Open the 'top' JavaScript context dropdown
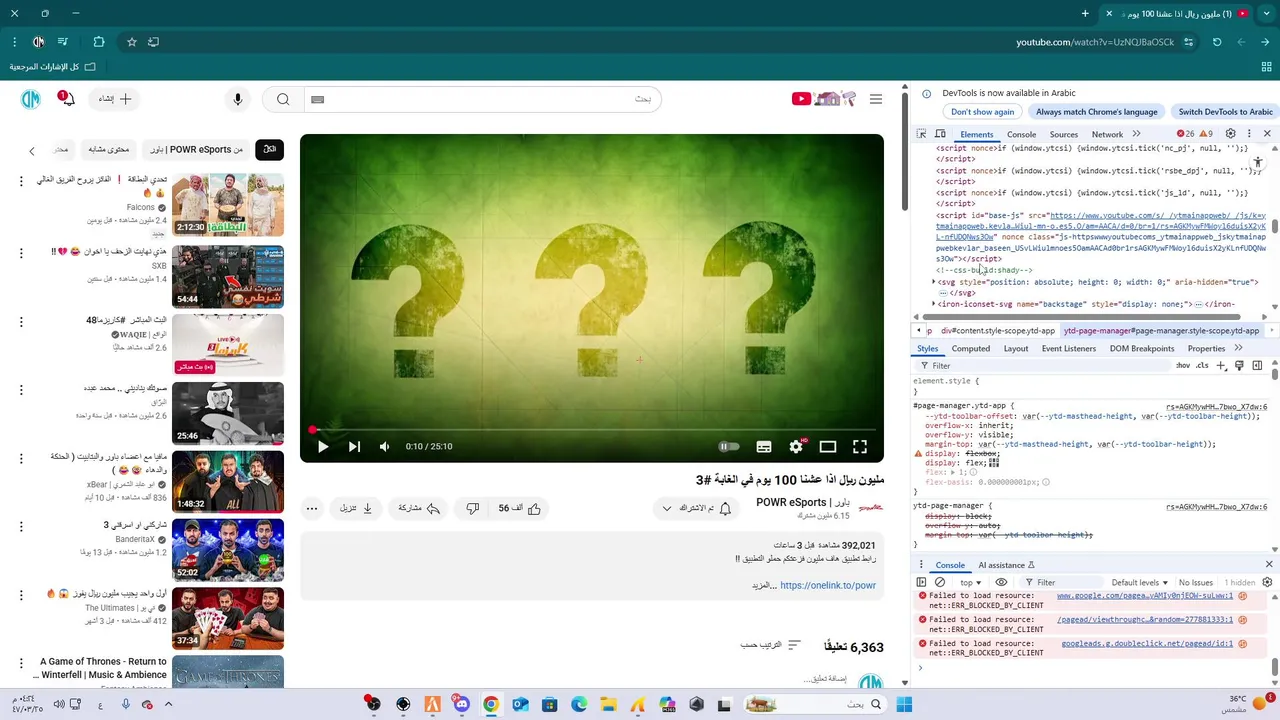The image size is (1280, 720). 971,582
